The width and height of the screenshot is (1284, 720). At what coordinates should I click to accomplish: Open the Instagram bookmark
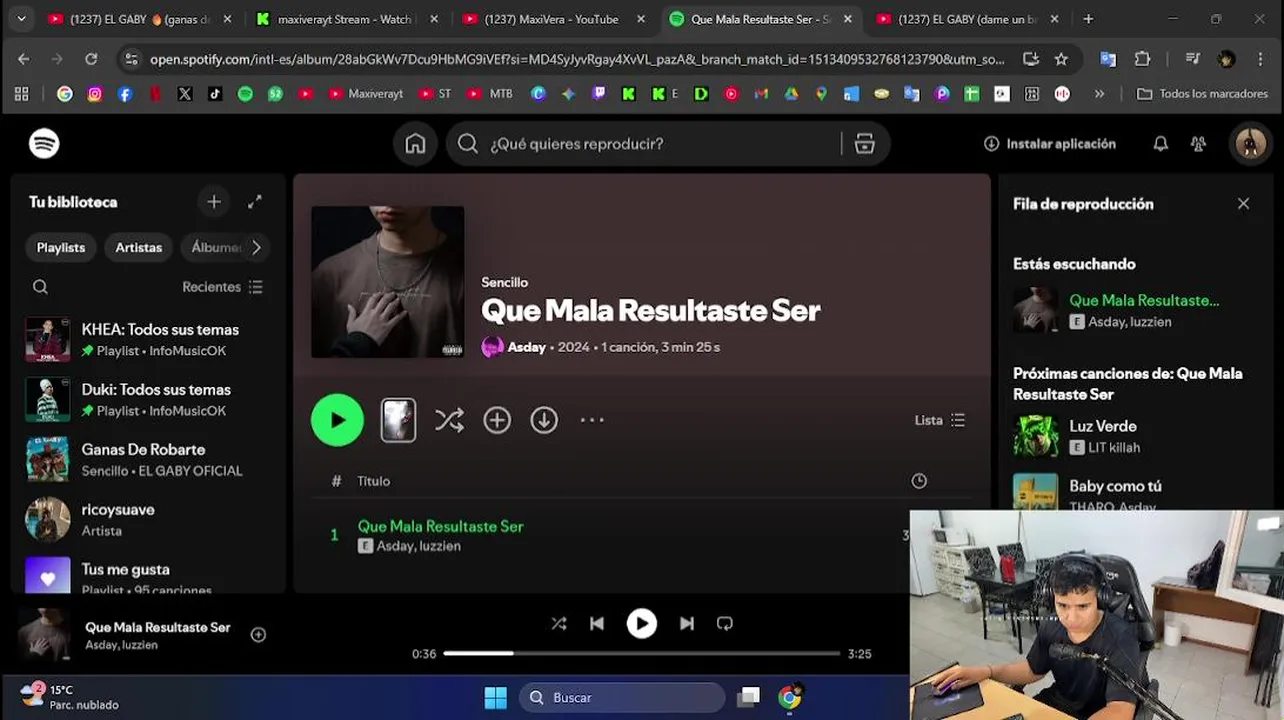pos(94,94)
